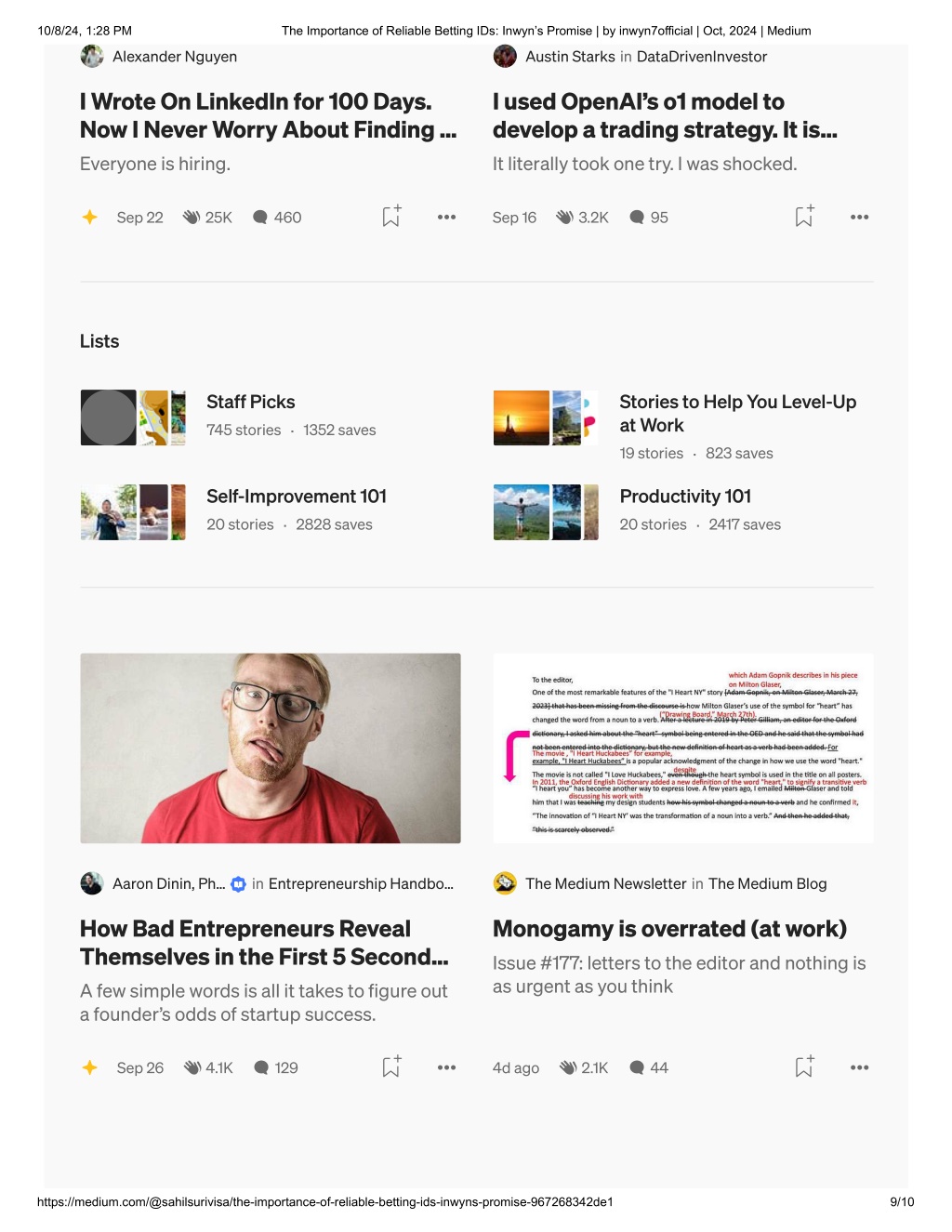Click clap icon showing 25K
This screenshot has width=952, height=1232.
pos(192,217)
